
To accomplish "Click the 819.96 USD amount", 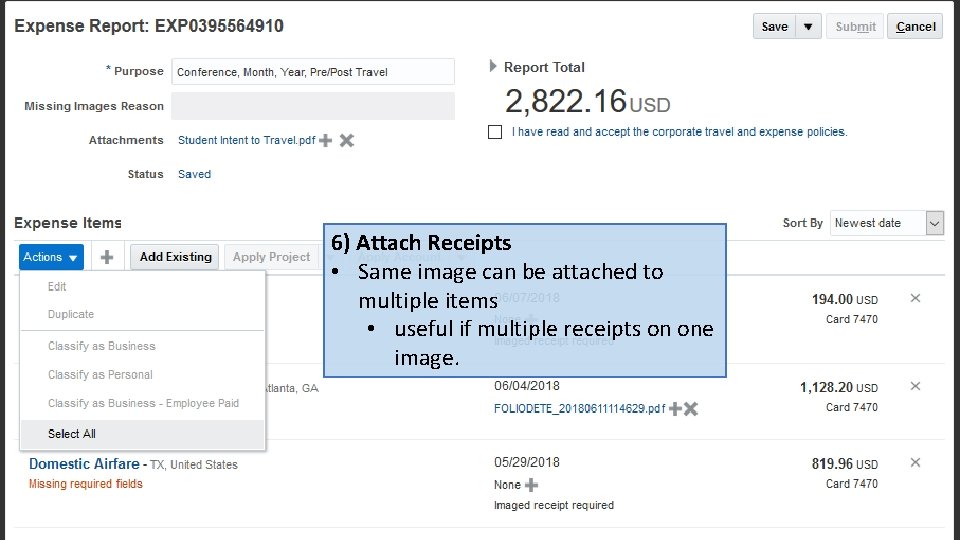I will tap(845, 464).
